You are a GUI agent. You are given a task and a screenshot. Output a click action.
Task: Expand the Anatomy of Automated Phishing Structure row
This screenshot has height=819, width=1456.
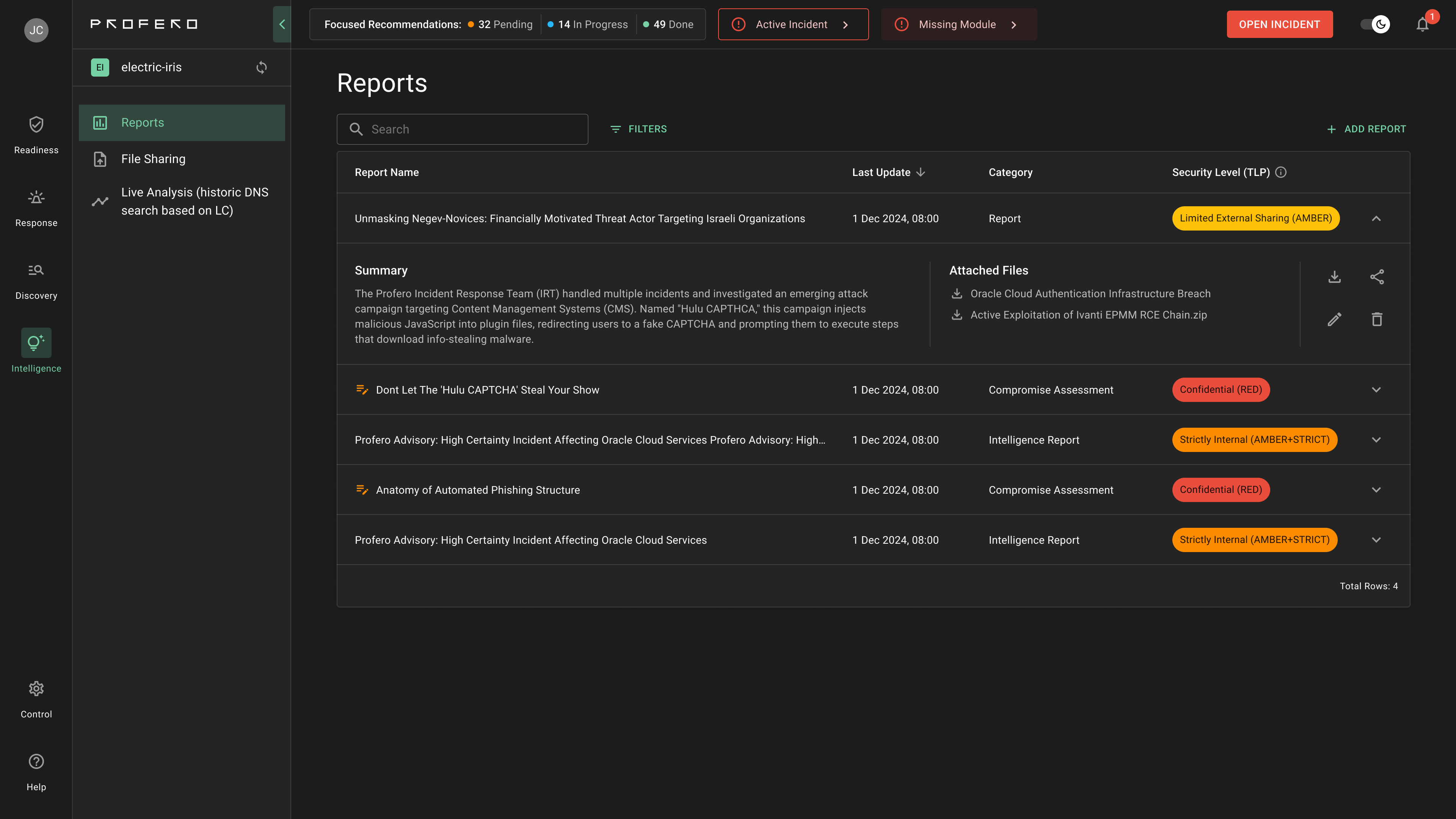1376,490
